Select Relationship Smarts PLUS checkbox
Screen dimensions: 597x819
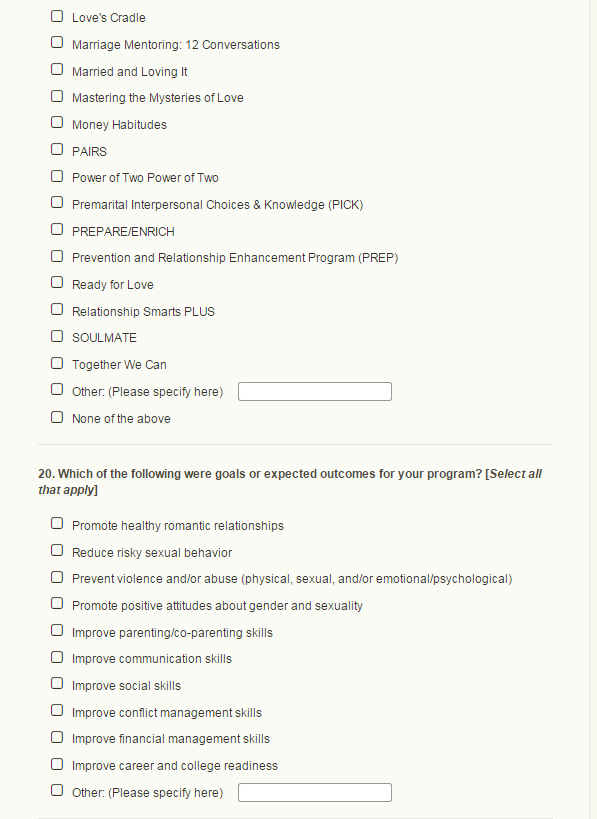[x=57, y=309]
